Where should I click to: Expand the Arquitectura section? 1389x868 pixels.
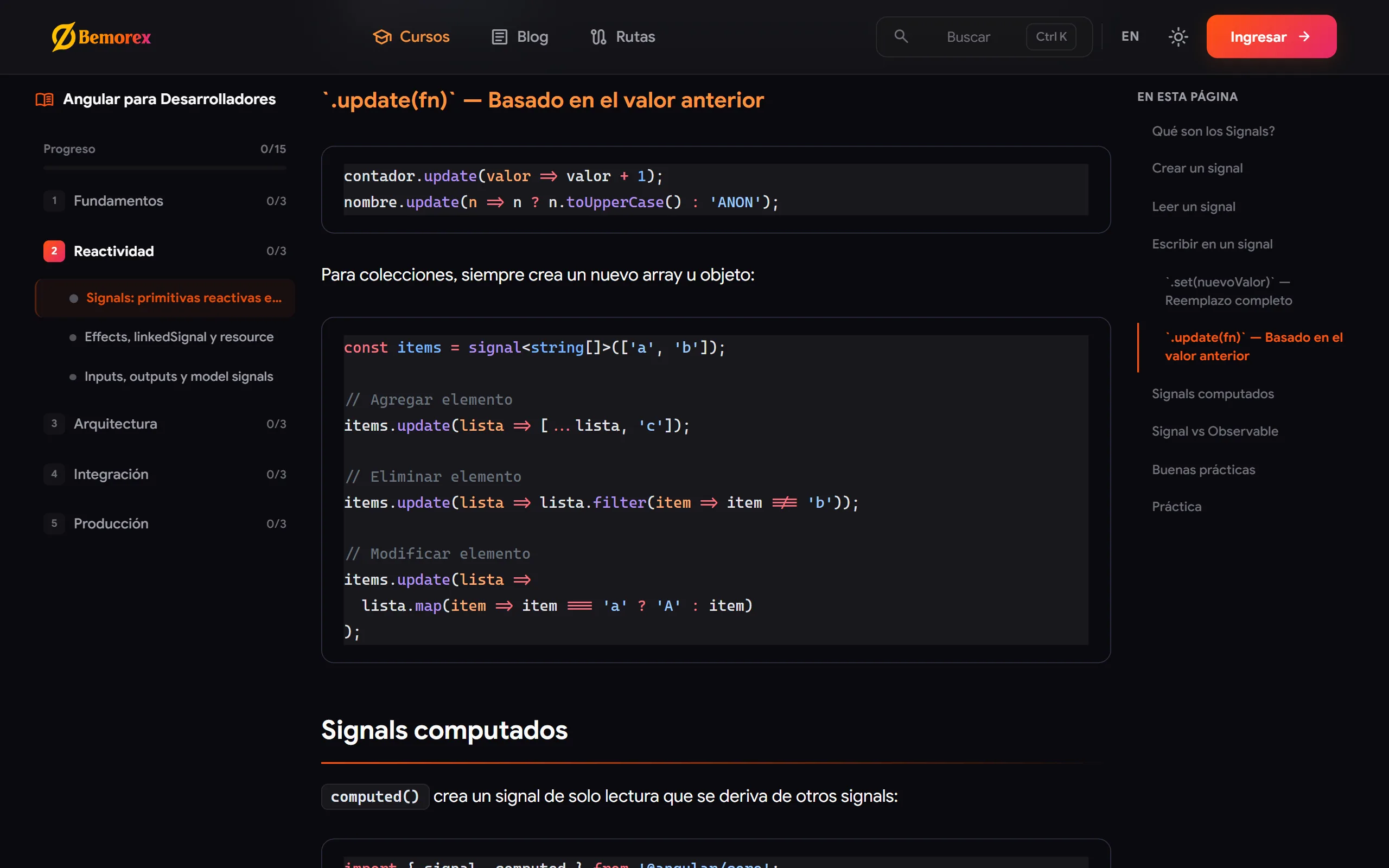tap(165, 424)
